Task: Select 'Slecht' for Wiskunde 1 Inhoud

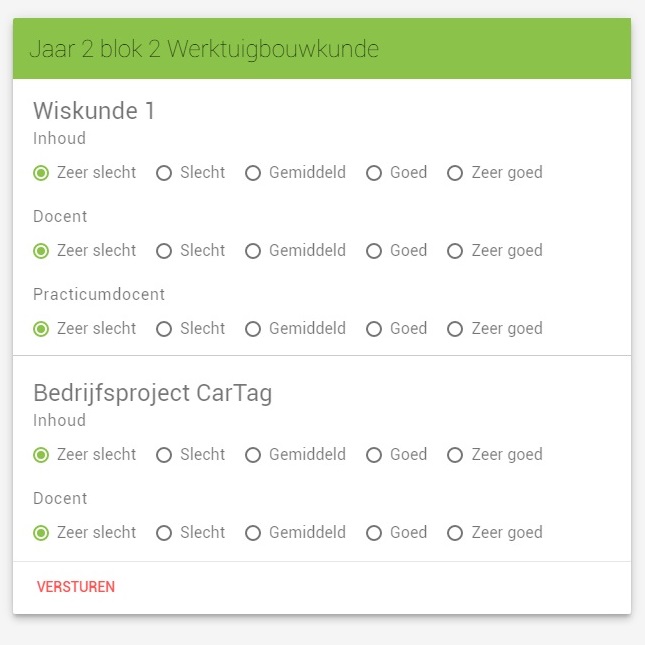Action: 164,173
